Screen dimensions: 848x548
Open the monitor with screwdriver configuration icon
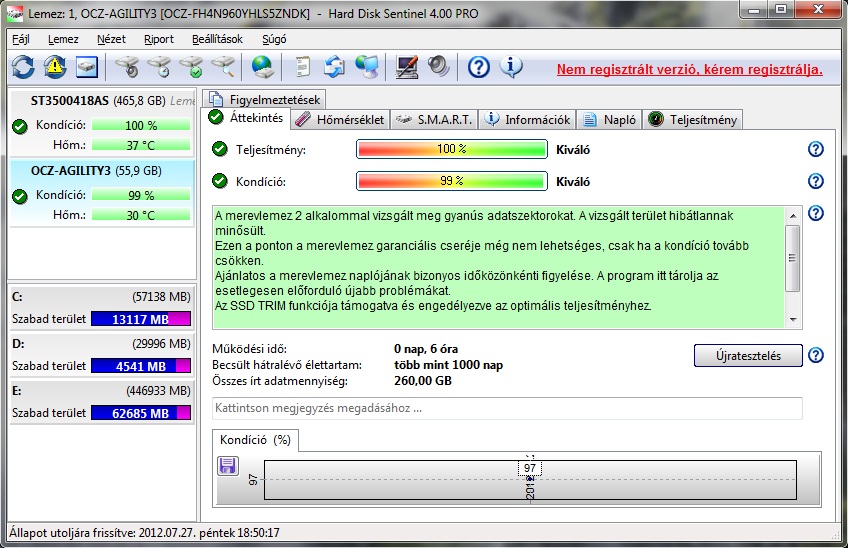point(406,67)
